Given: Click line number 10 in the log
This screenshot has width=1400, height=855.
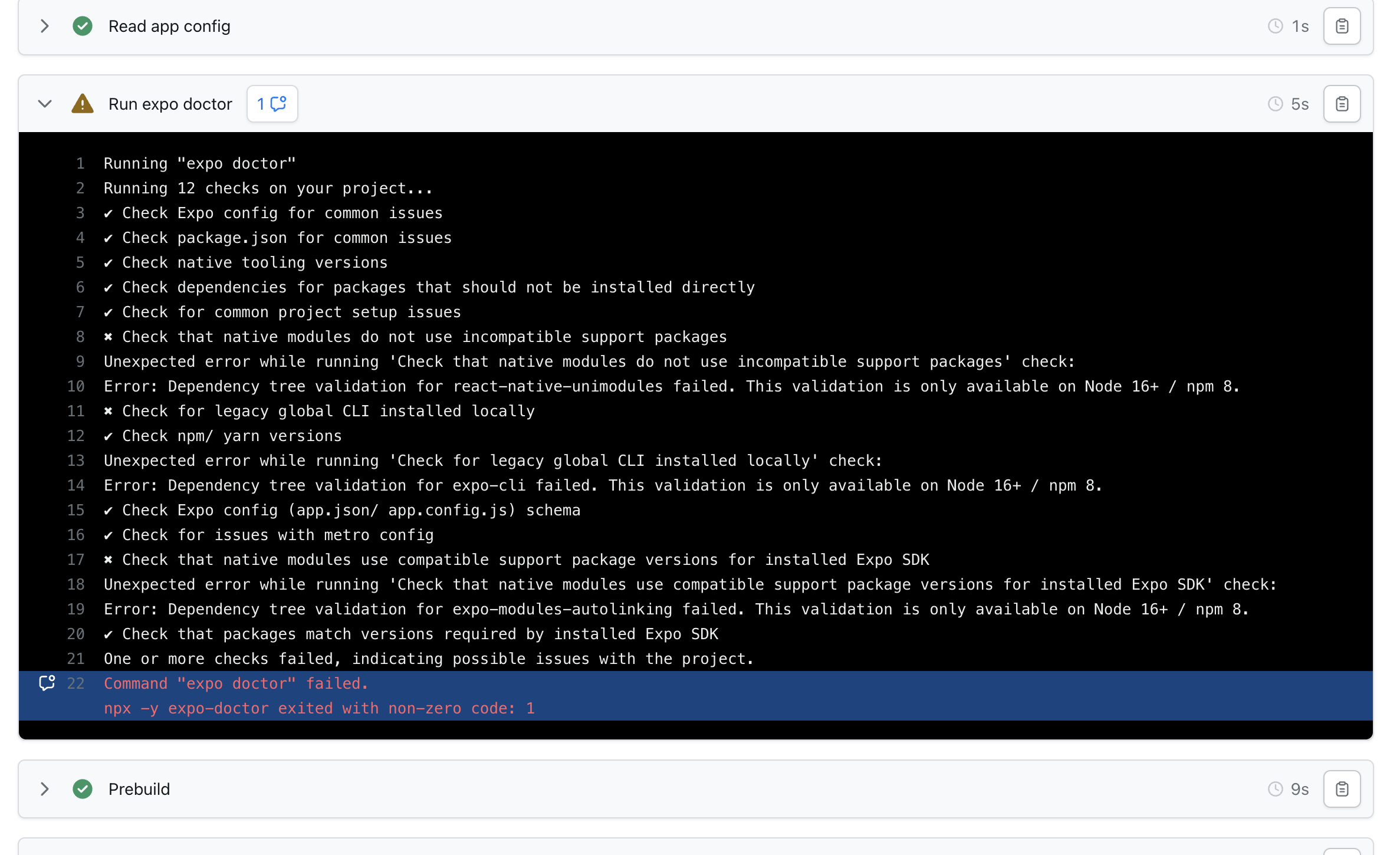Looking at the screenshot, I should (x=75, y=386).
